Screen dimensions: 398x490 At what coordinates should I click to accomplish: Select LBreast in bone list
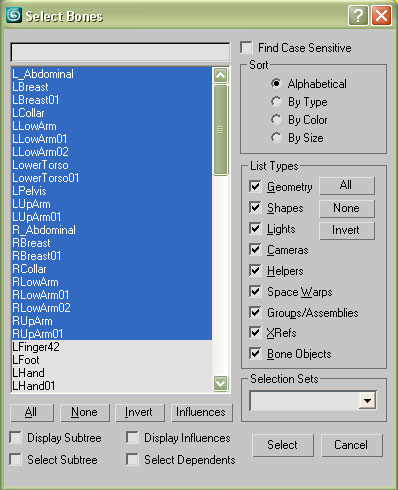112,87
